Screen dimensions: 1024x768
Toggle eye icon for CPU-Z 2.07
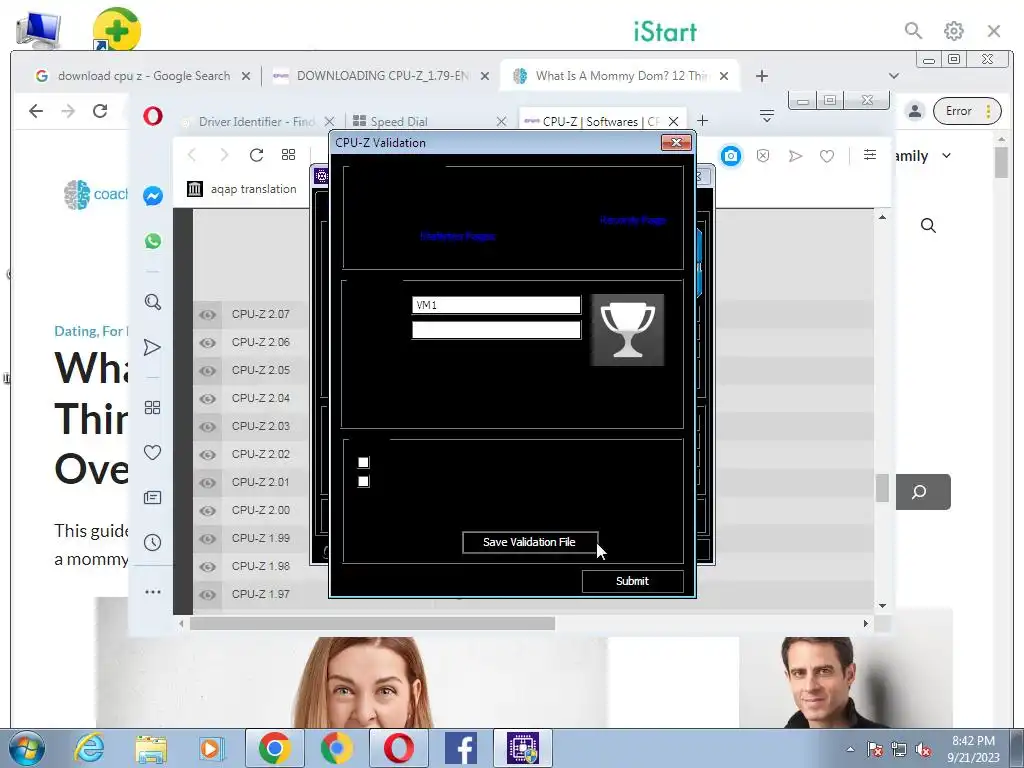click(208, 315)
